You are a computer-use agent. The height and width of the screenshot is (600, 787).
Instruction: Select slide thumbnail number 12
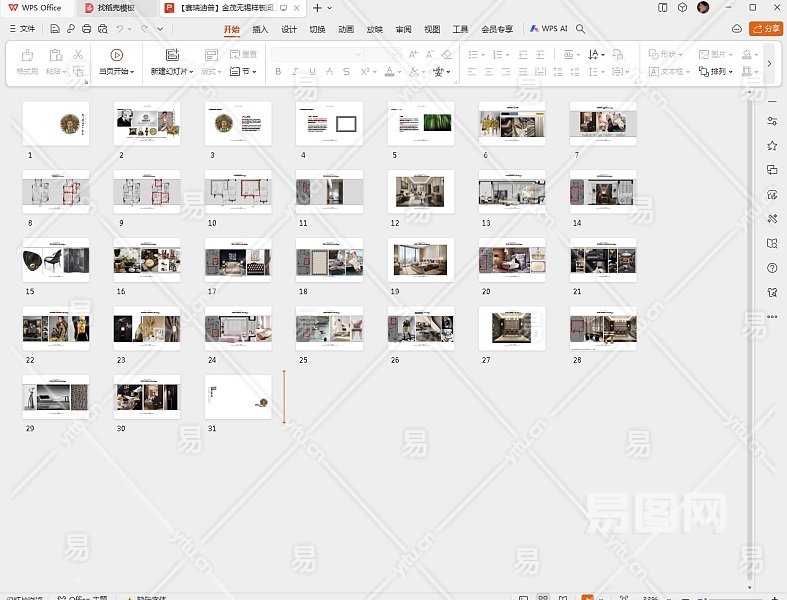point(421,191)
